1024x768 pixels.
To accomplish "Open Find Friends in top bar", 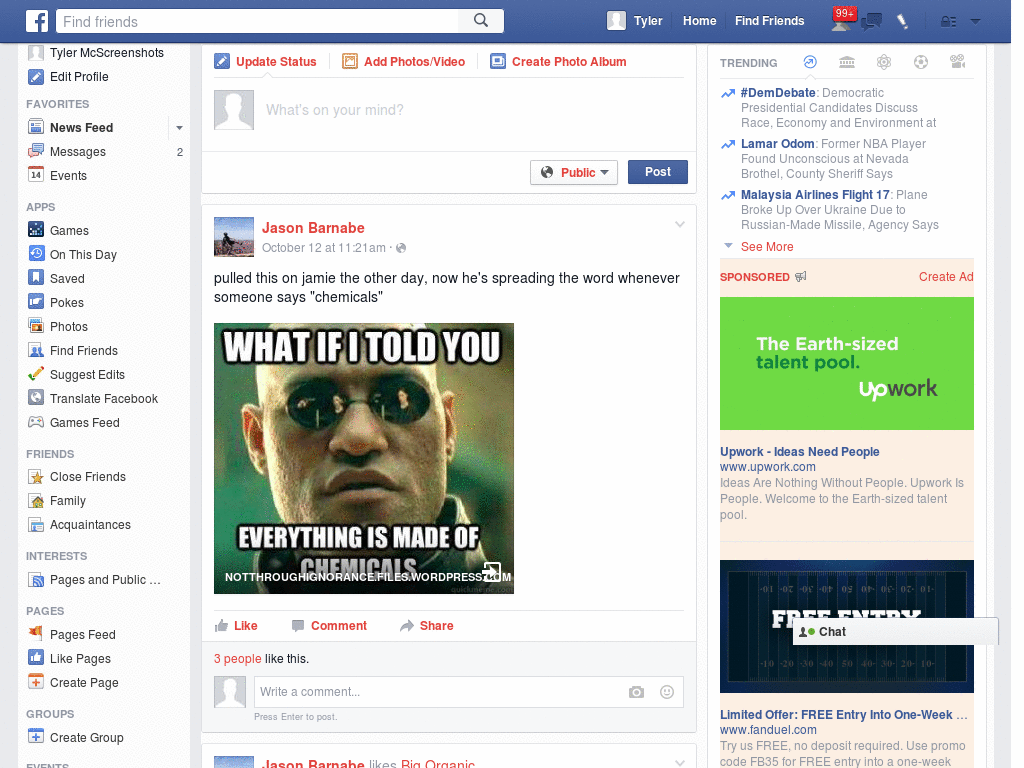I will tap(769, 21).
